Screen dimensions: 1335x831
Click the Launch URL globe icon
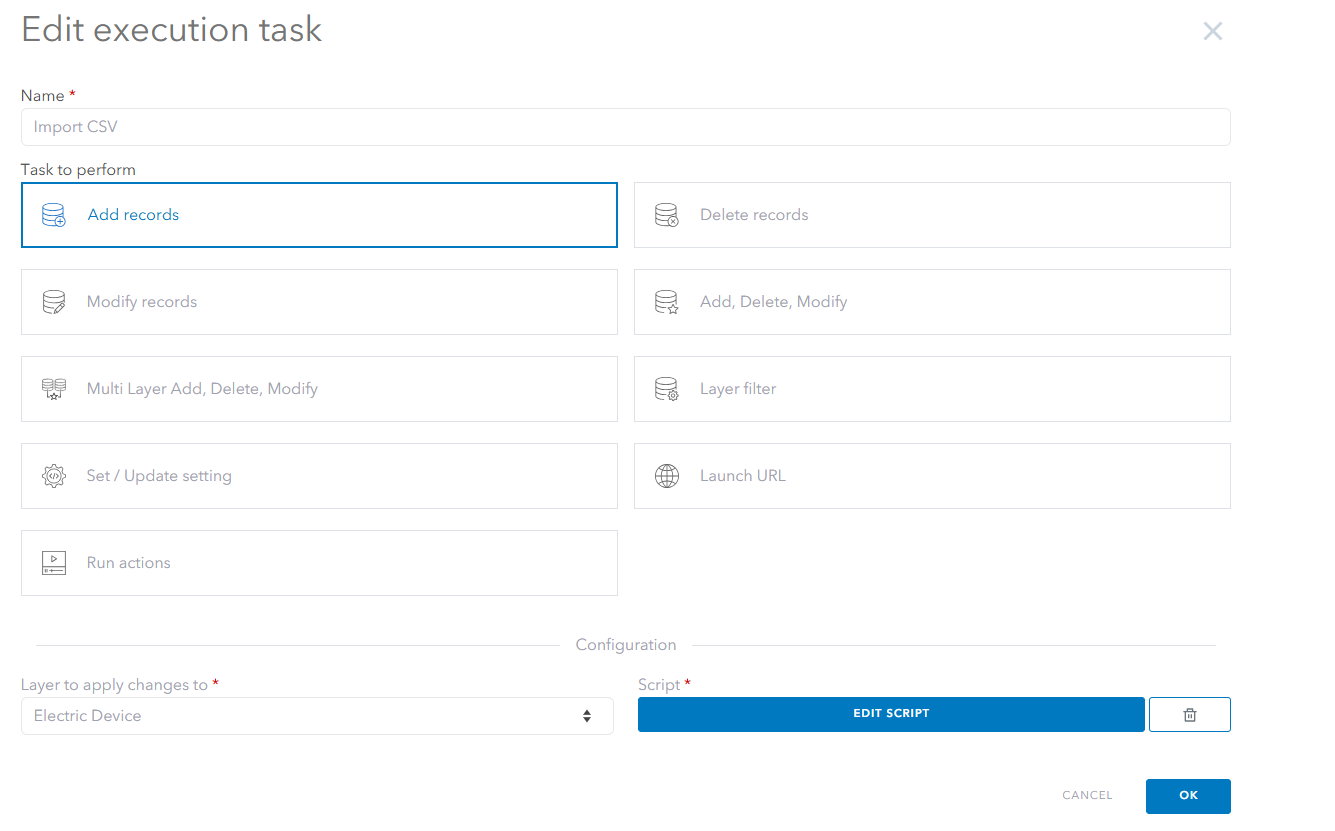[666, 476]
